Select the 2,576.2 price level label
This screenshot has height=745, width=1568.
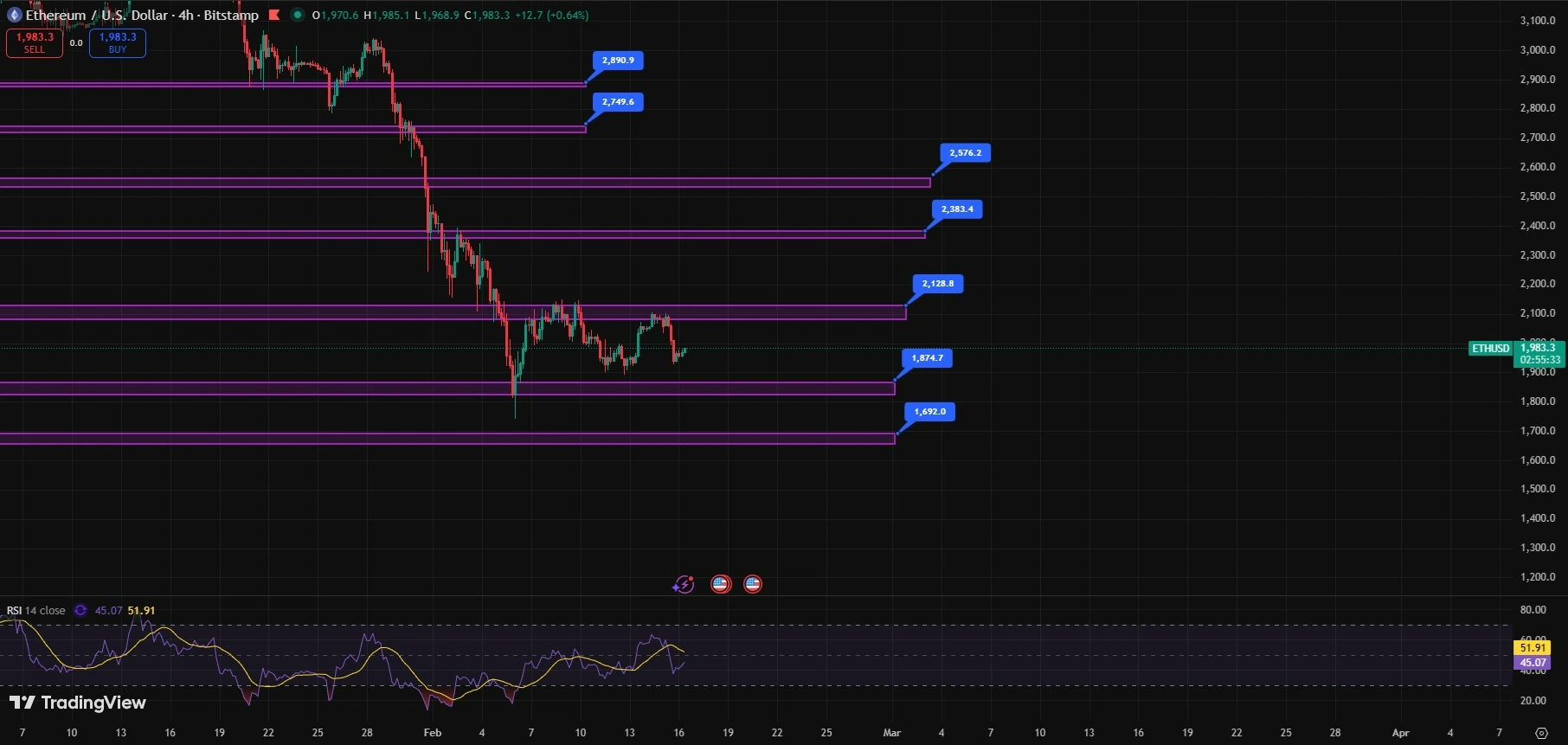[966, 153]
